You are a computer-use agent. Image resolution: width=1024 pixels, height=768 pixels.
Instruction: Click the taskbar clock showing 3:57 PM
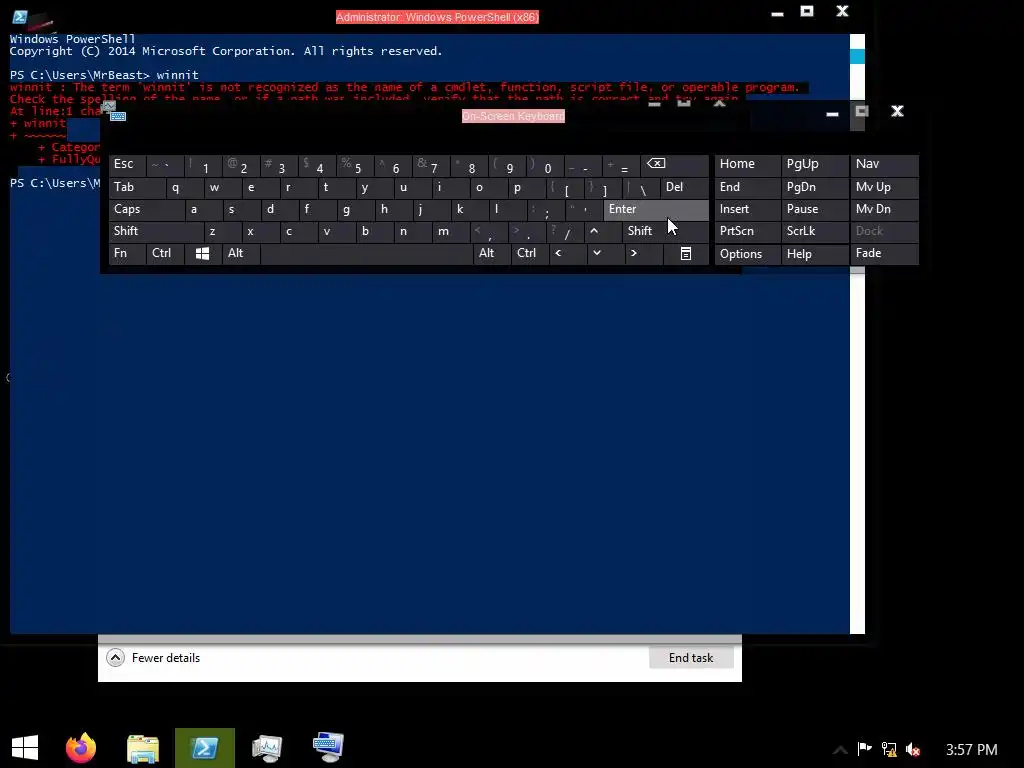[971, 750]
